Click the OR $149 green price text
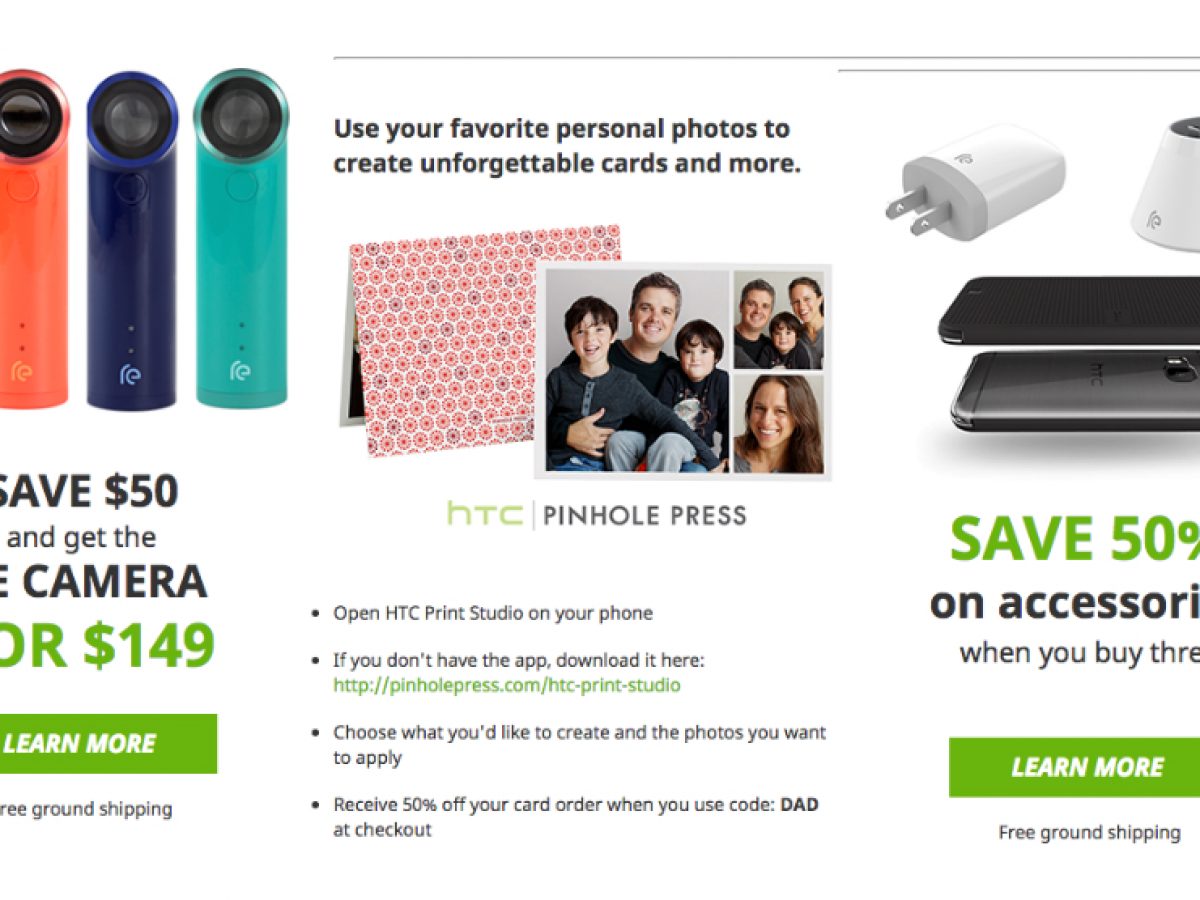The width and height of the screenshot is (1200, 900). (x=110, y=646)
